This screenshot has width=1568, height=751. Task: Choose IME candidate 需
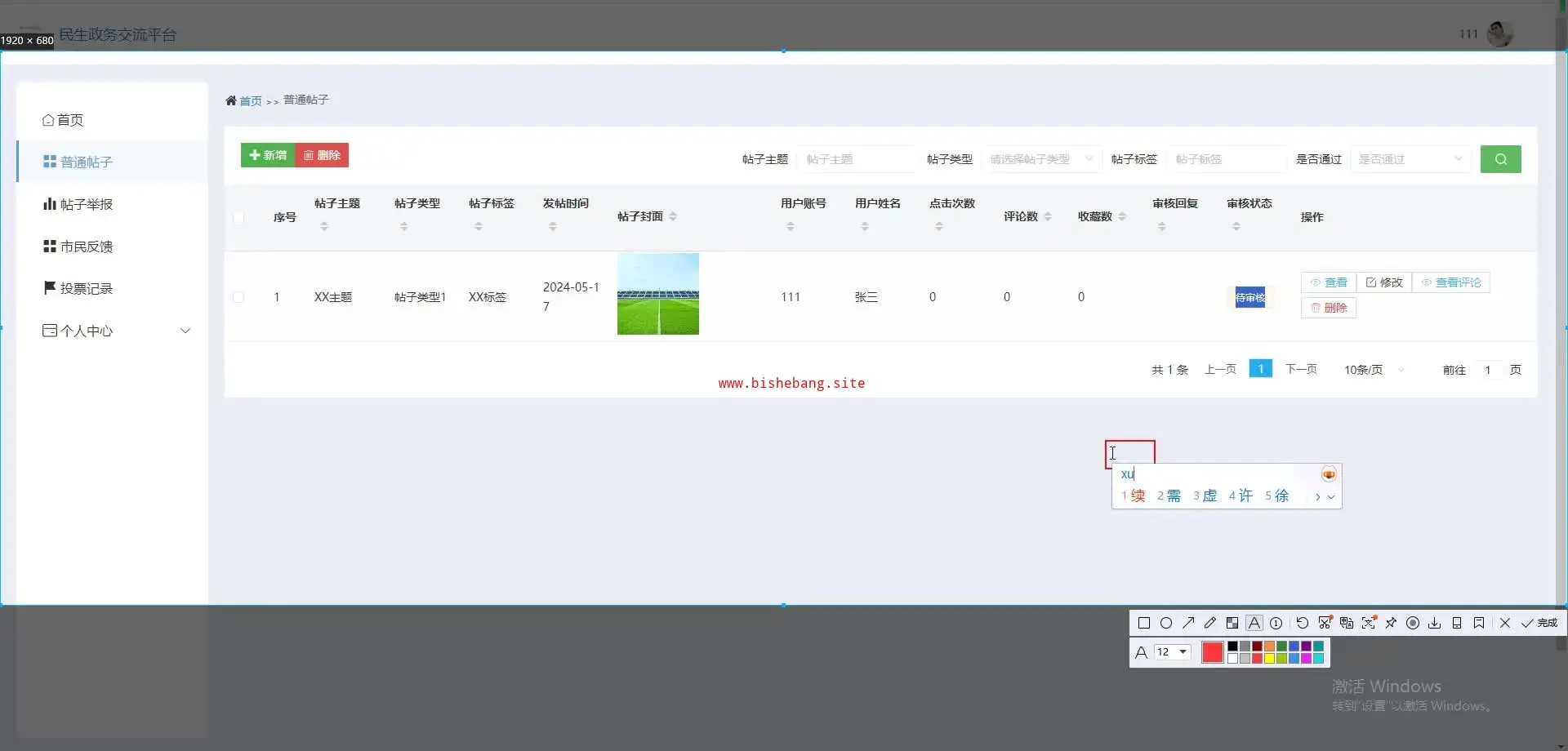tap(1169, 495)
